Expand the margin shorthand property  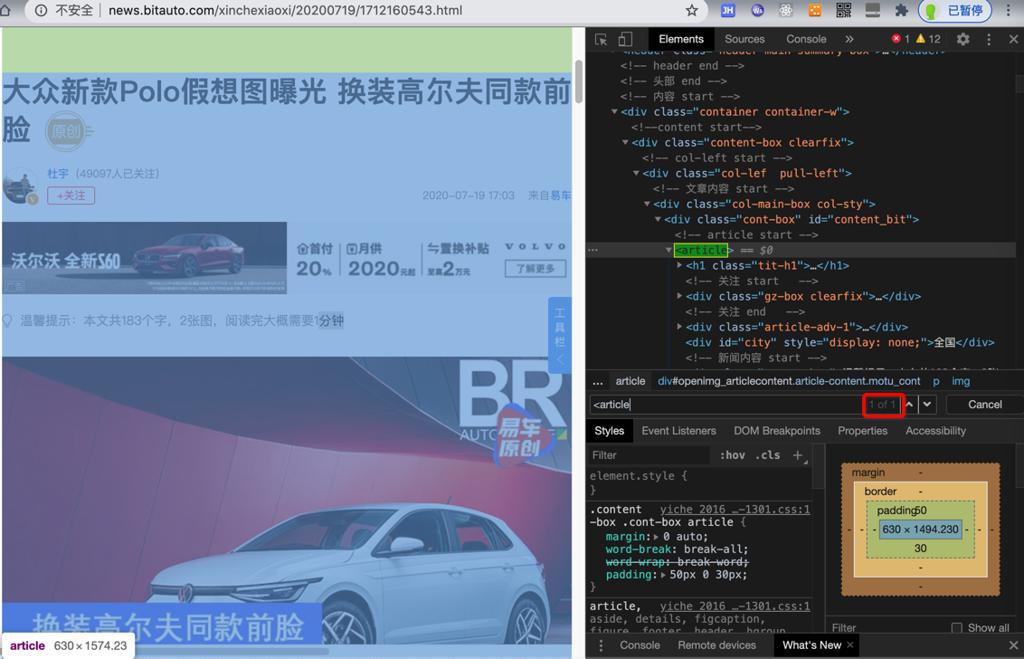click(656, 537)
